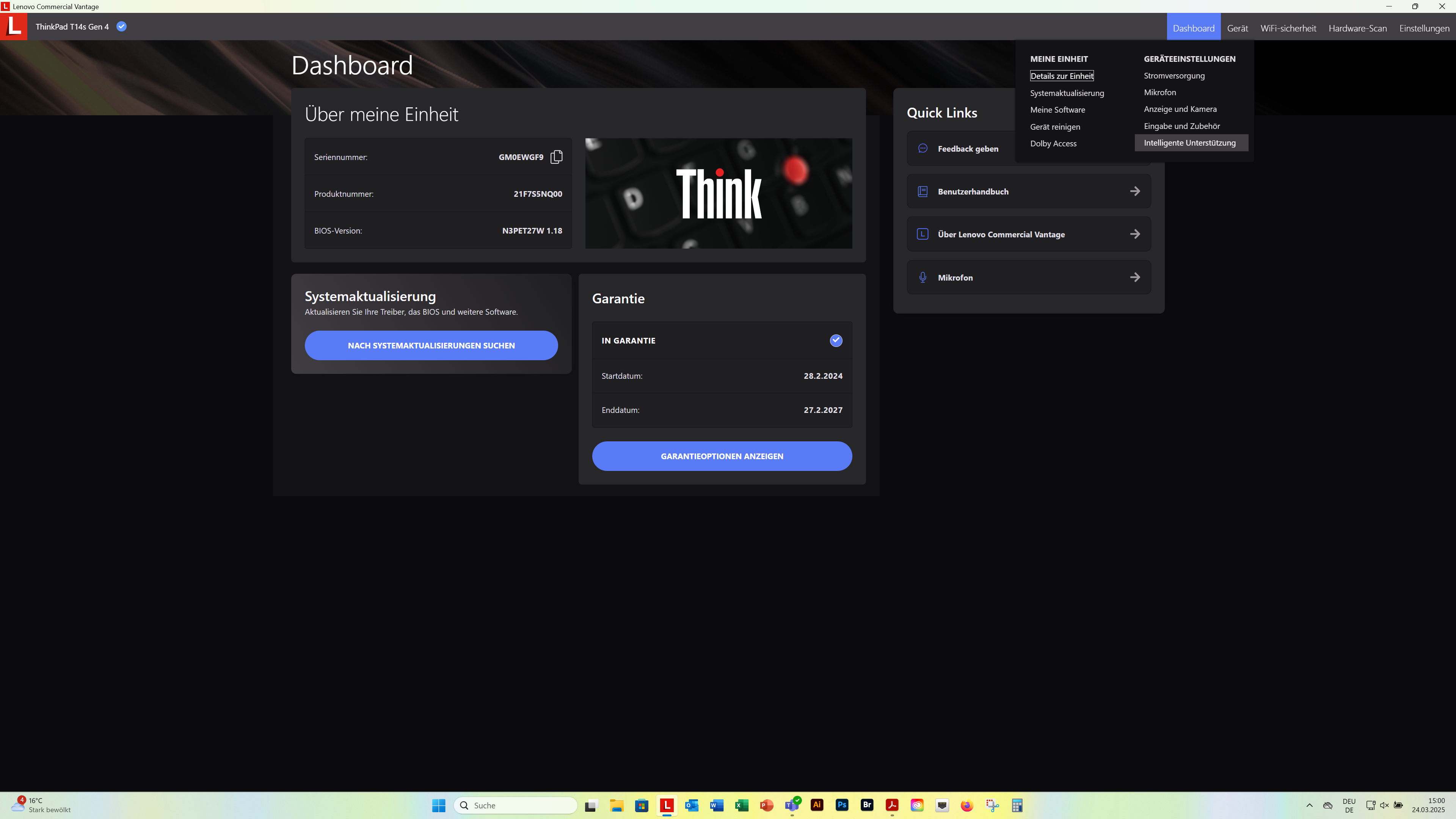Select Eingabe und Zubehör menu entry

click(x=1181, y=126)
